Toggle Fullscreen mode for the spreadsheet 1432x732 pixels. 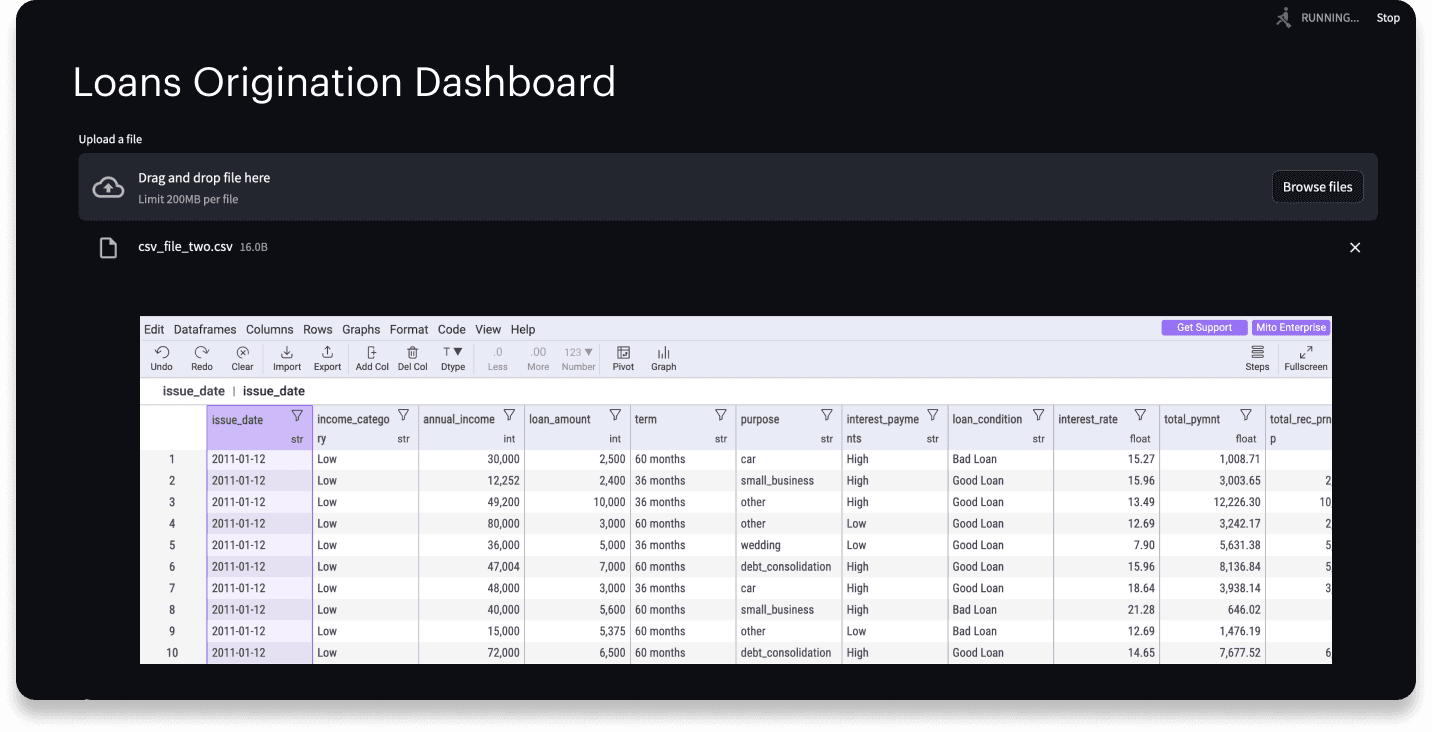[1305, 353]
